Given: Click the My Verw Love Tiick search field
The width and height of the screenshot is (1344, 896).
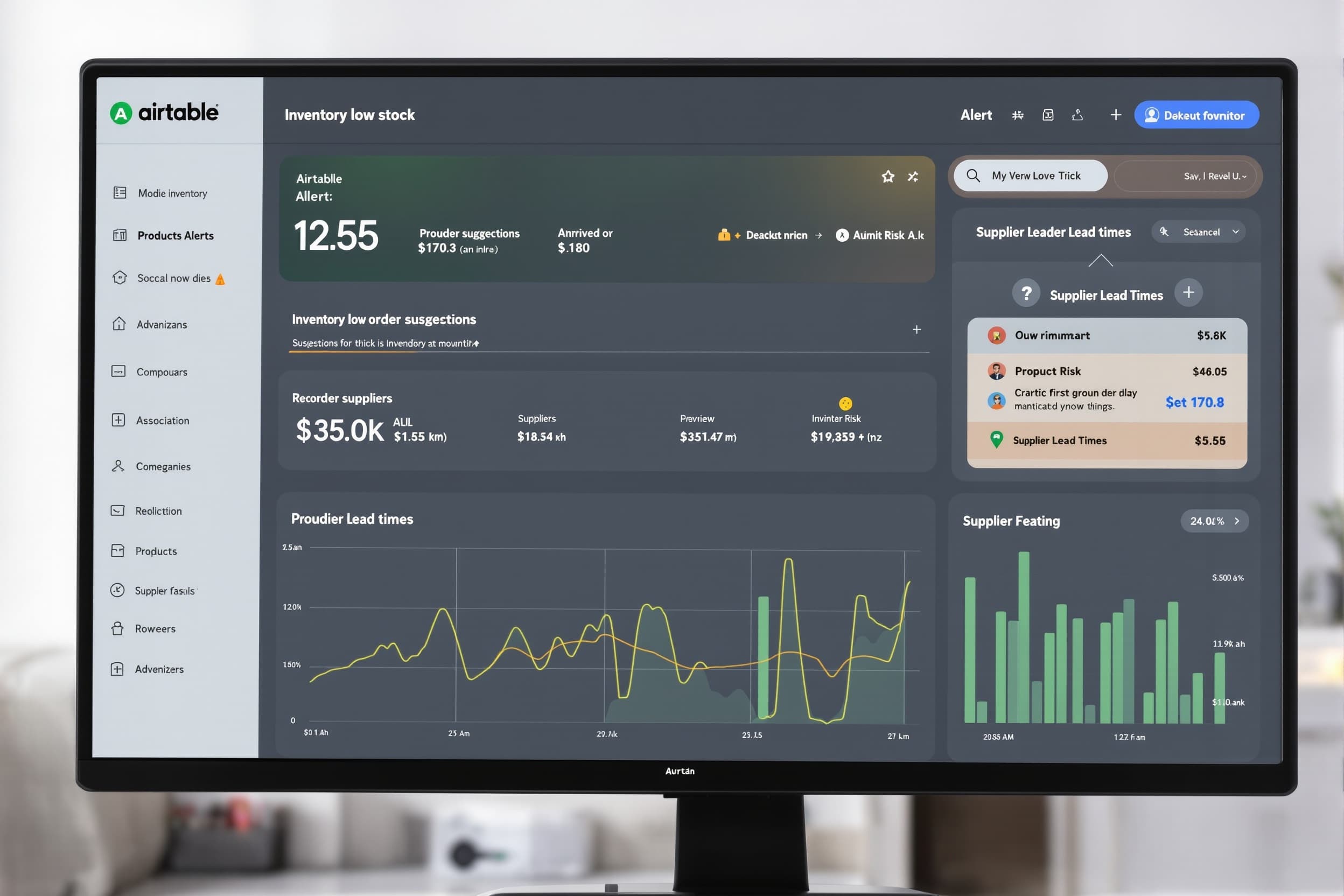Looking at the screenshot, I should point(1030,176).
